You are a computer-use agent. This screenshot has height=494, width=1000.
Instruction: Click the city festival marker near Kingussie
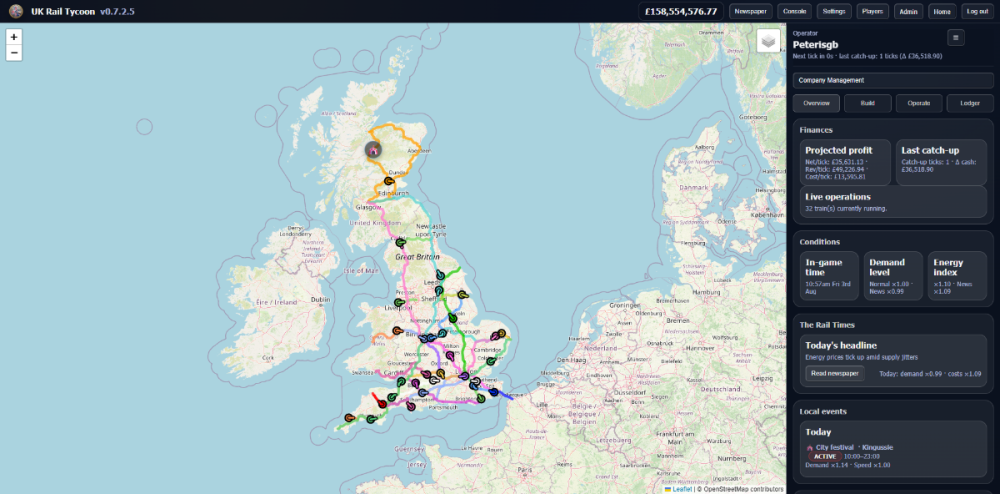point(372,150)
